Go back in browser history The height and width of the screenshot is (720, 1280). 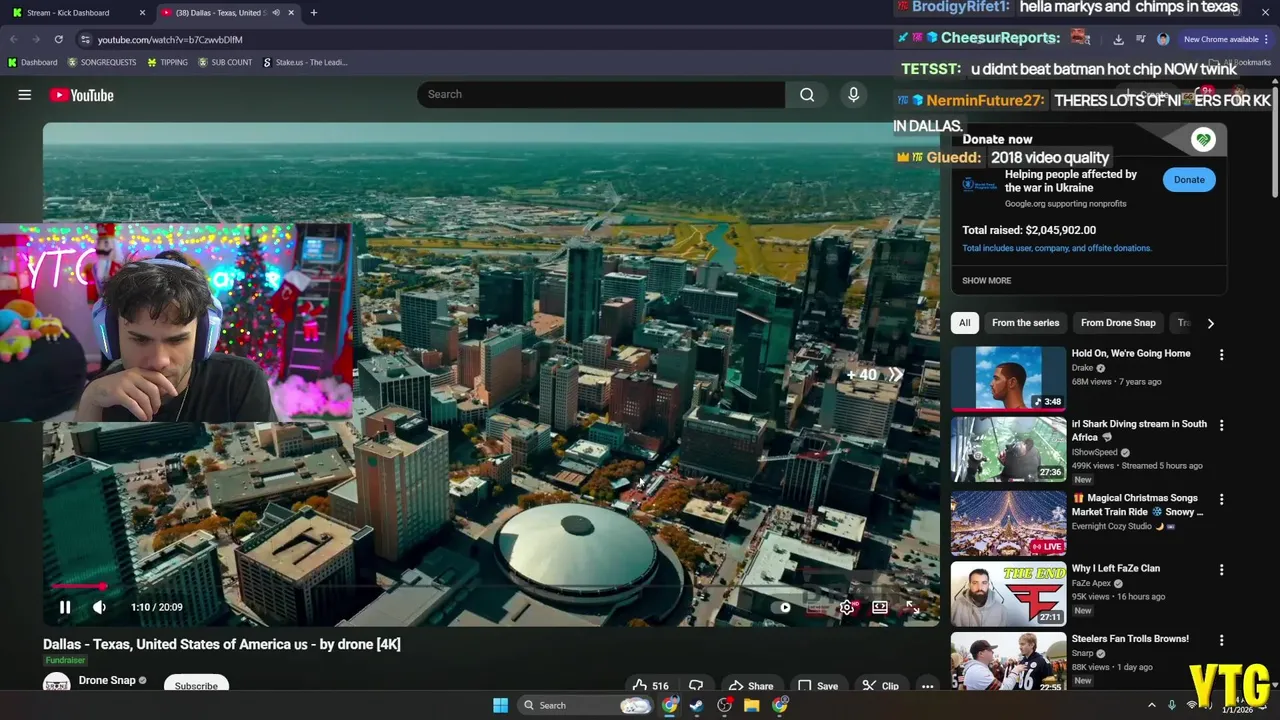[13, 39]
